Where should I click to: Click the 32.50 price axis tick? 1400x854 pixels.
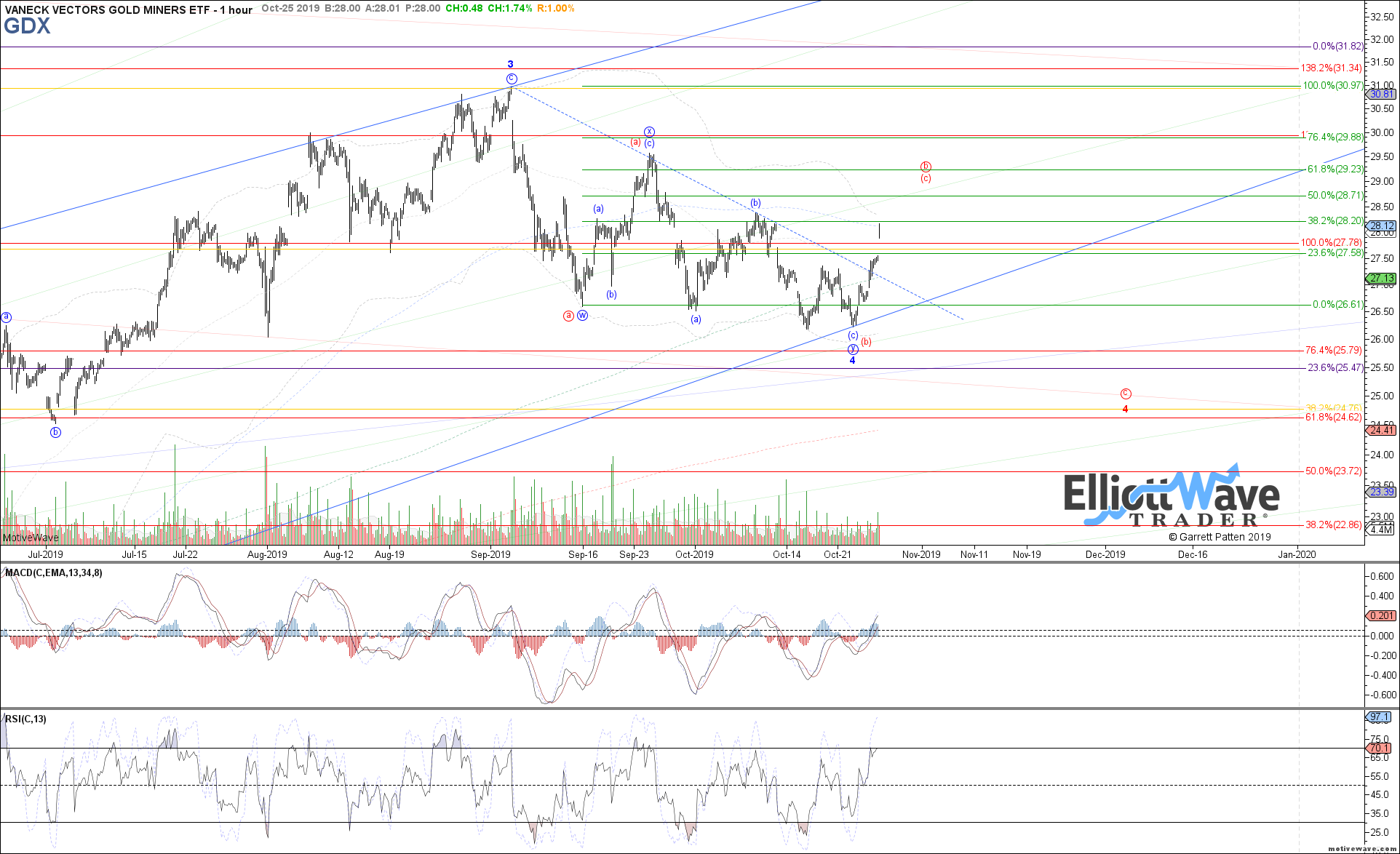click(1382, 16)
